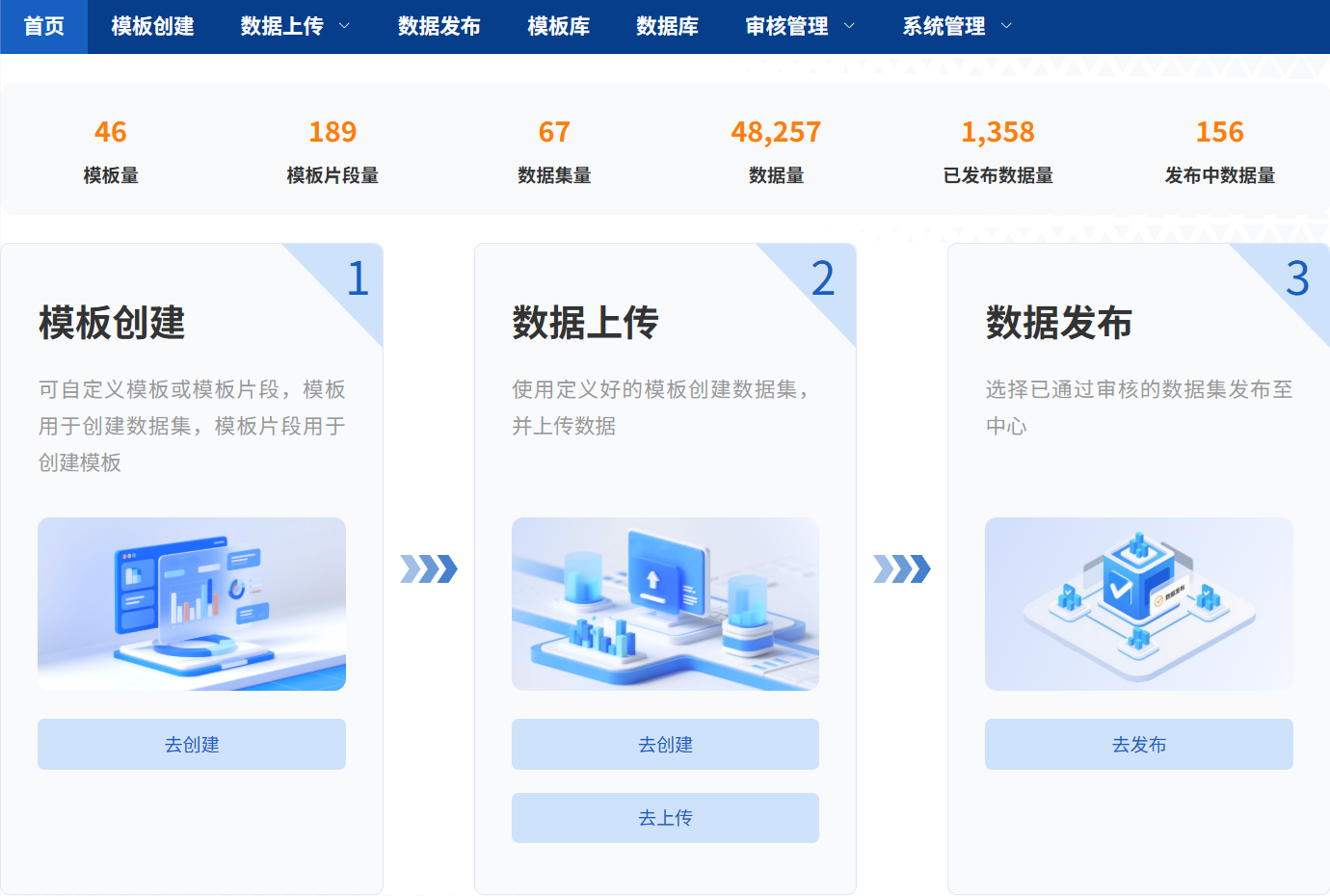
Task: Open the 数据库 navigation item
Action: point(668,26)
